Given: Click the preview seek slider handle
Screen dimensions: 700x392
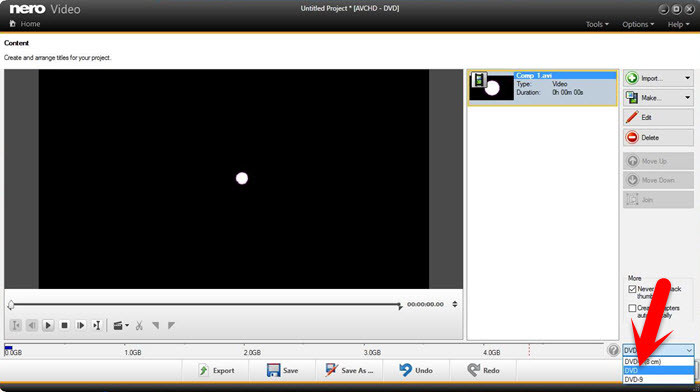Looking at the screenshot, I should [x=11, y=305].
